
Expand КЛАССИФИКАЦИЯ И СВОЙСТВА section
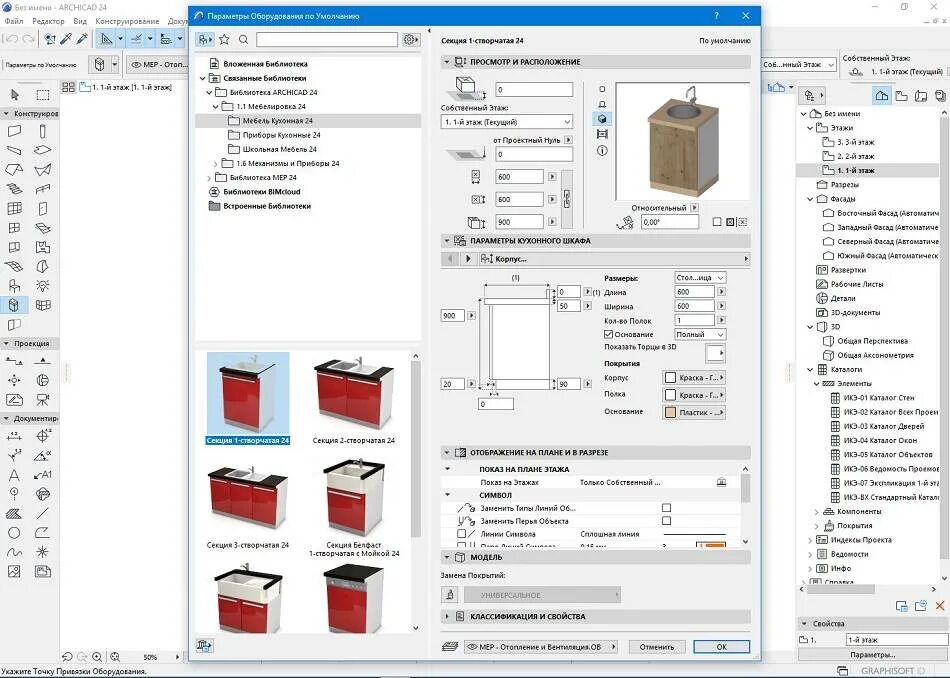(447, 616)
